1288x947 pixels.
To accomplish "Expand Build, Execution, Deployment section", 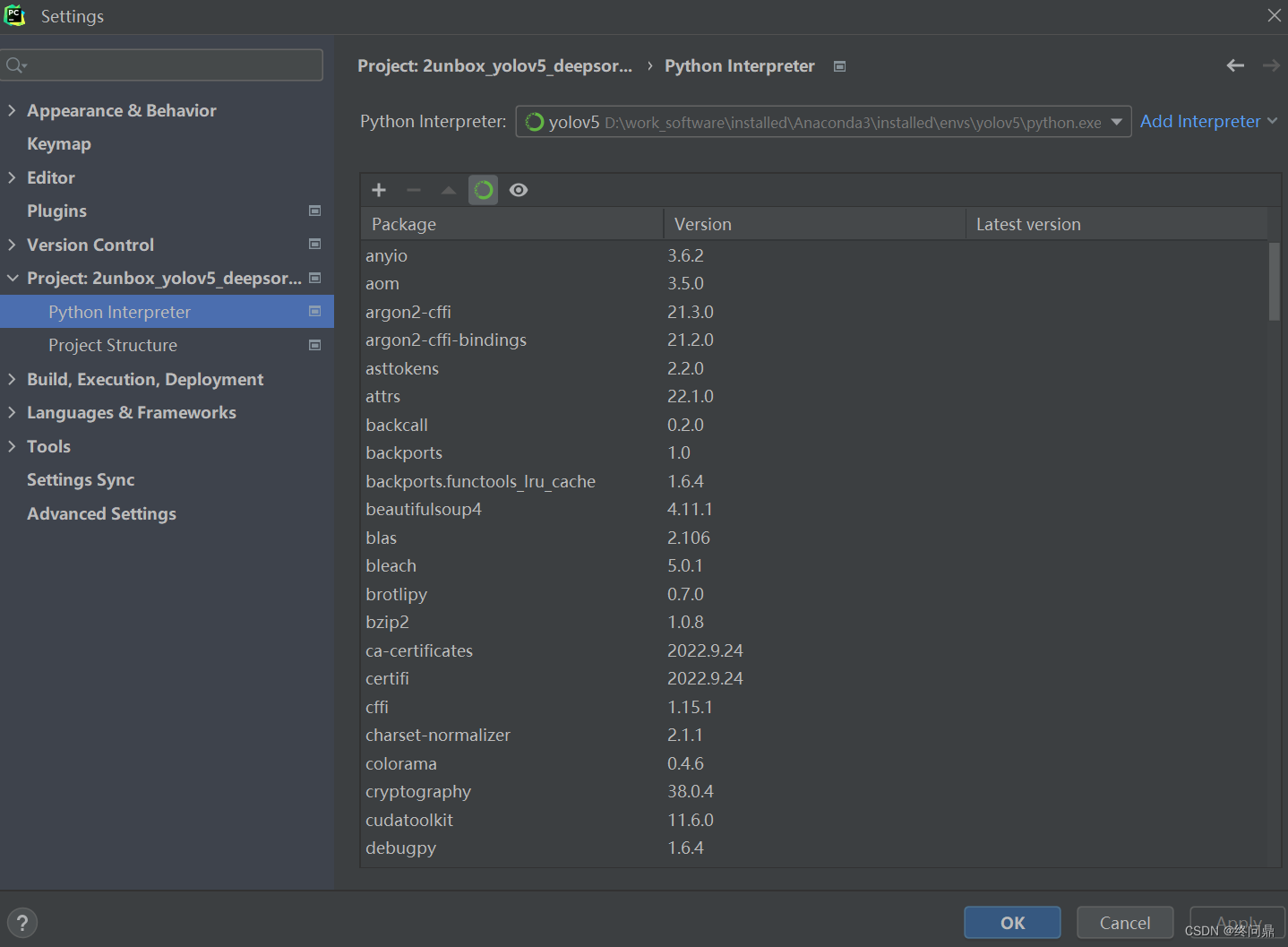I will [12, 379].
